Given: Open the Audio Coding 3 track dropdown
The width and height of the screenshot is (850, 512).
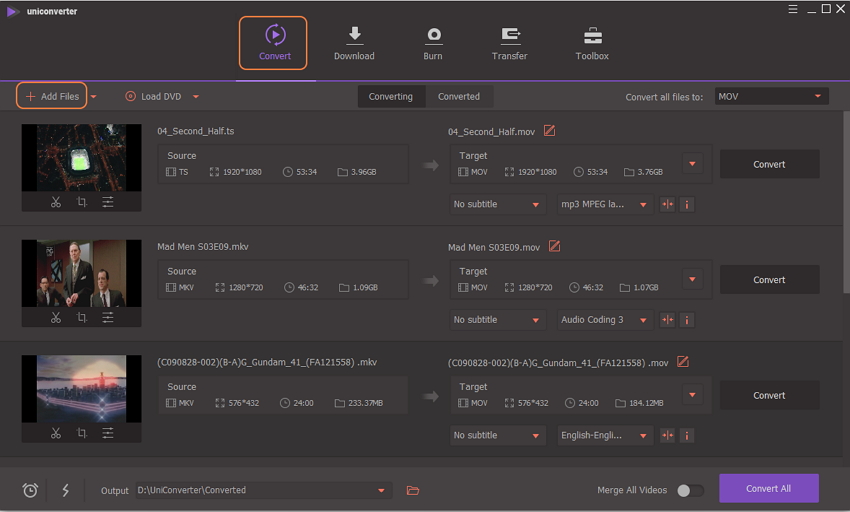Looking at the screenshot, I should [x=605, y=320].
